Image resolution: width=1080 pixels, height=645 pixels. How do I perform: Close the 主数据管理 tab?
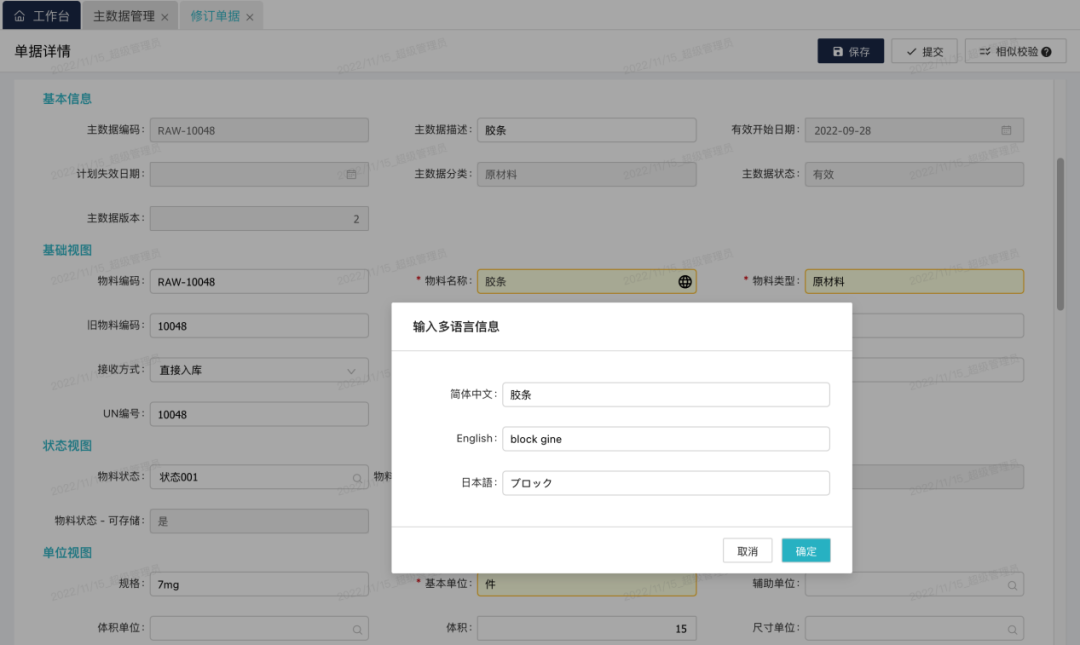click(164, 17)
